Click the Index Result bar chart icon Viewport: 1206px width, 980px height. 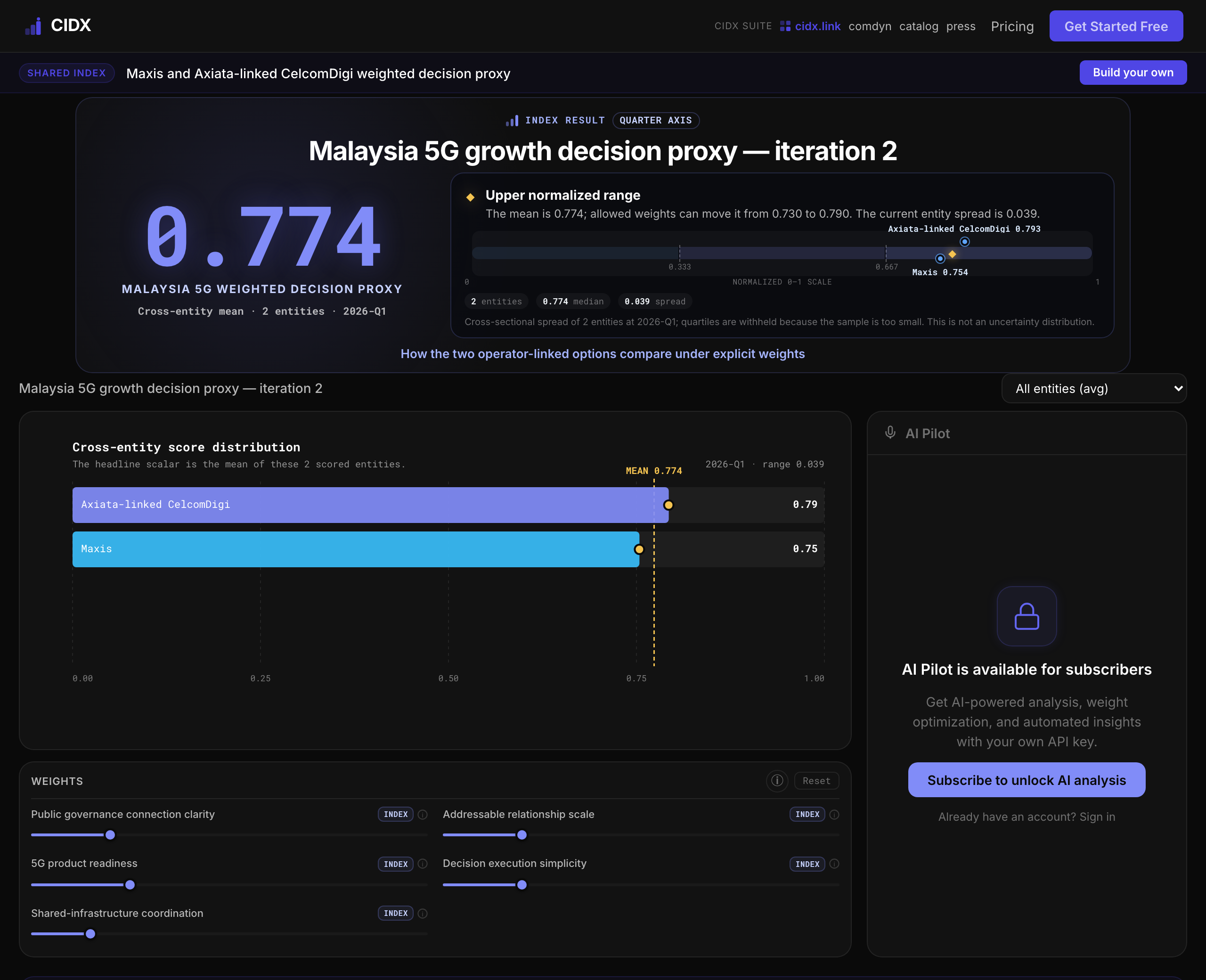[512, 120]
